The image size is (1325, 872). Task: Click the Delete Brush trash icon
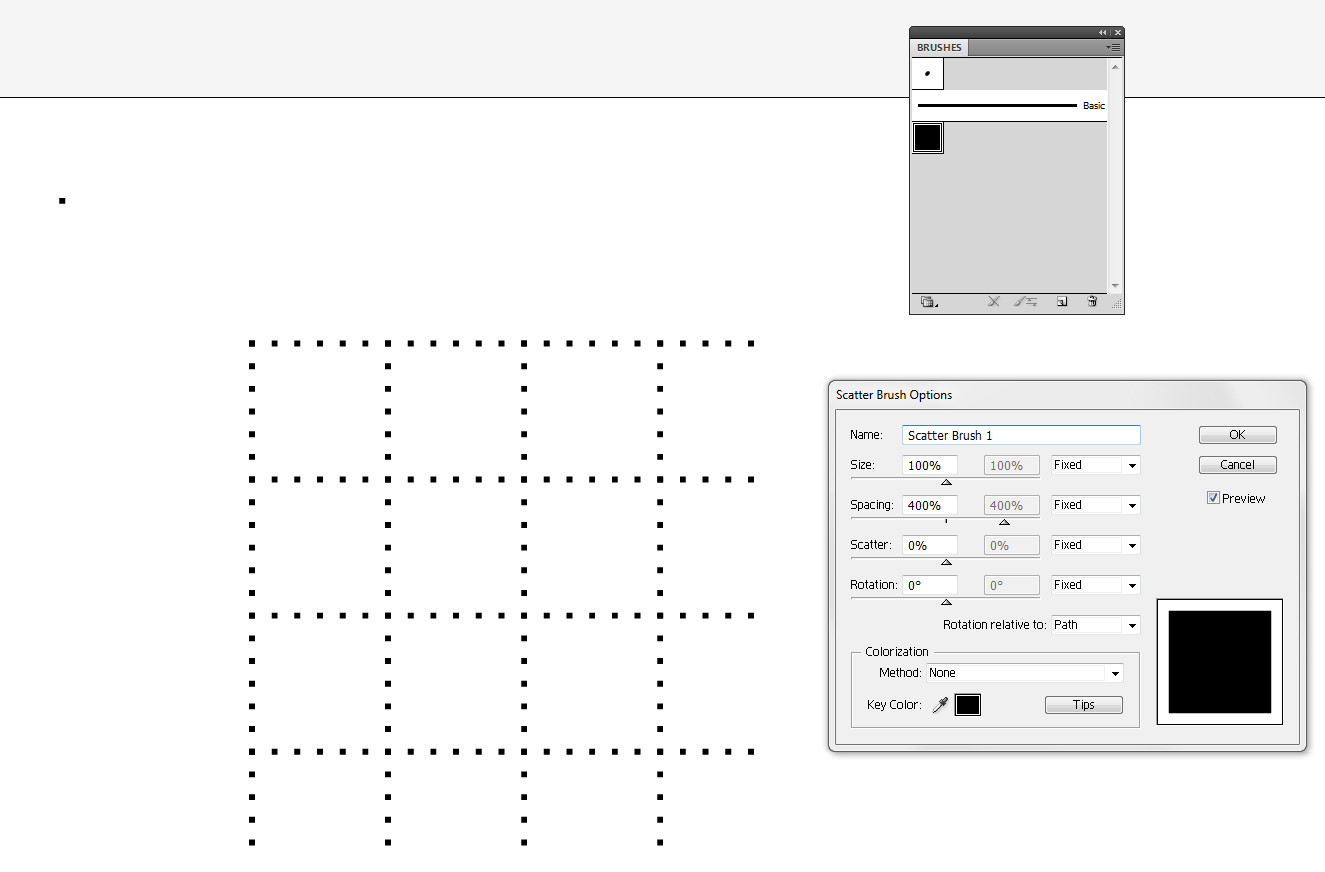click(1092, 302)
